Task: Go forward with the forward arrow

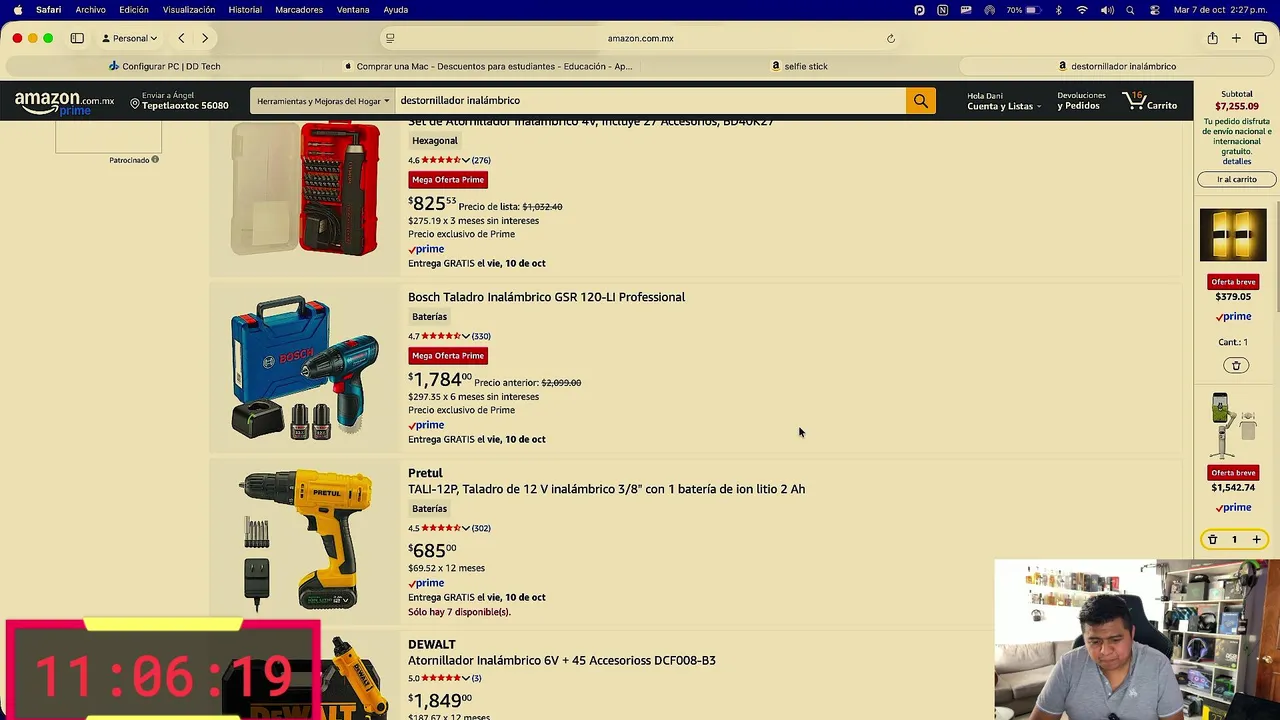Action: pos(205,38)
